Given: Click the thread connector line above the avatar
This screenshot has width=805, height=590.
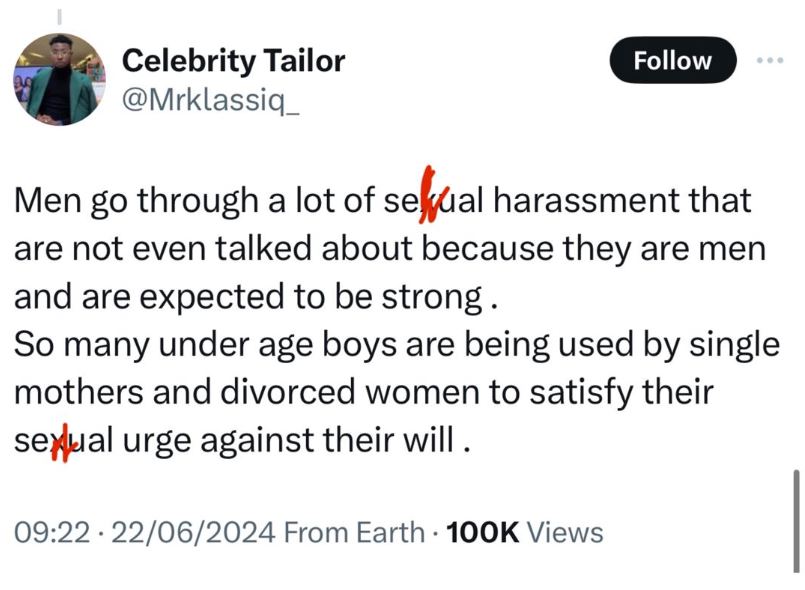Looking at the screenshot, I should coord(59,17).
